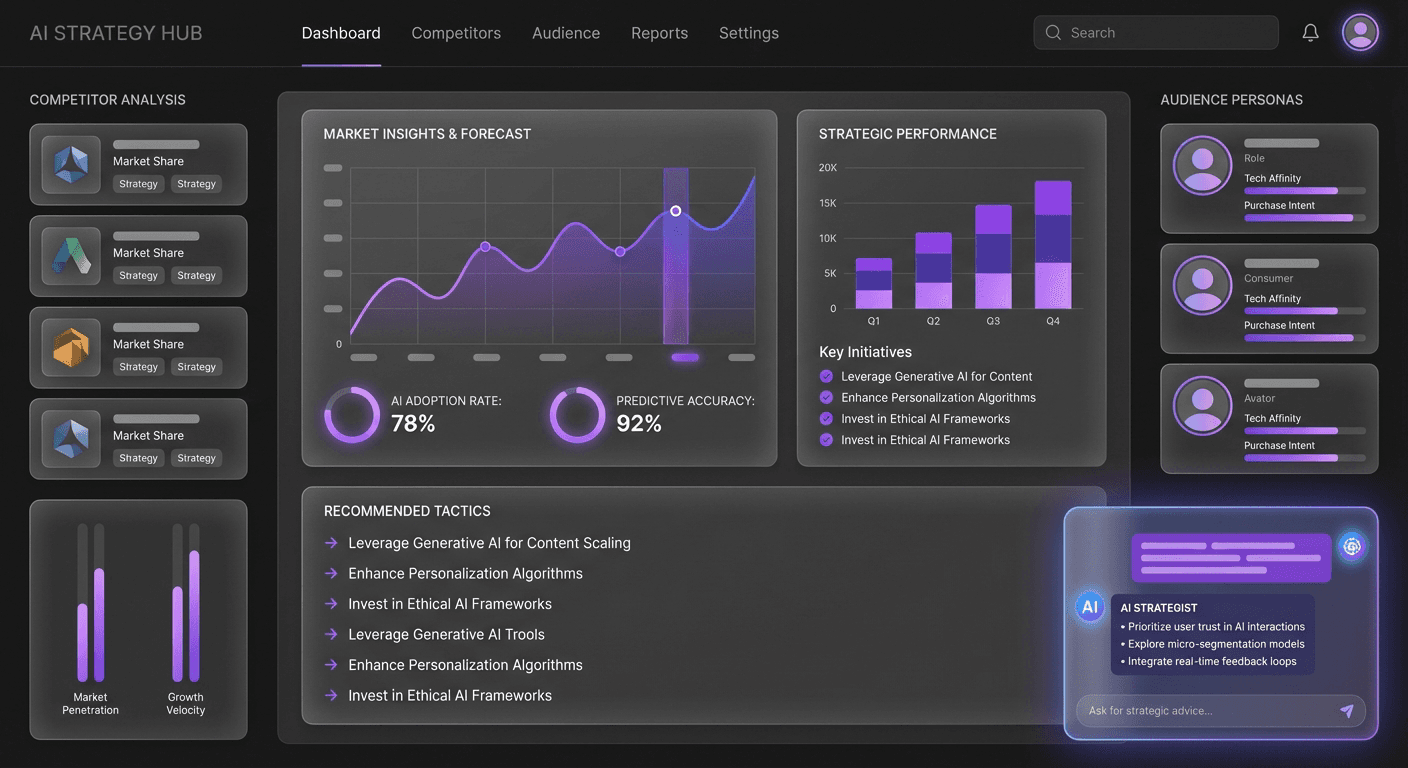The width and height of the screenshot is (1408, 768).
Task: Click the first Strategy chip on the top competitor card
Action: click(x=138, y=183)
